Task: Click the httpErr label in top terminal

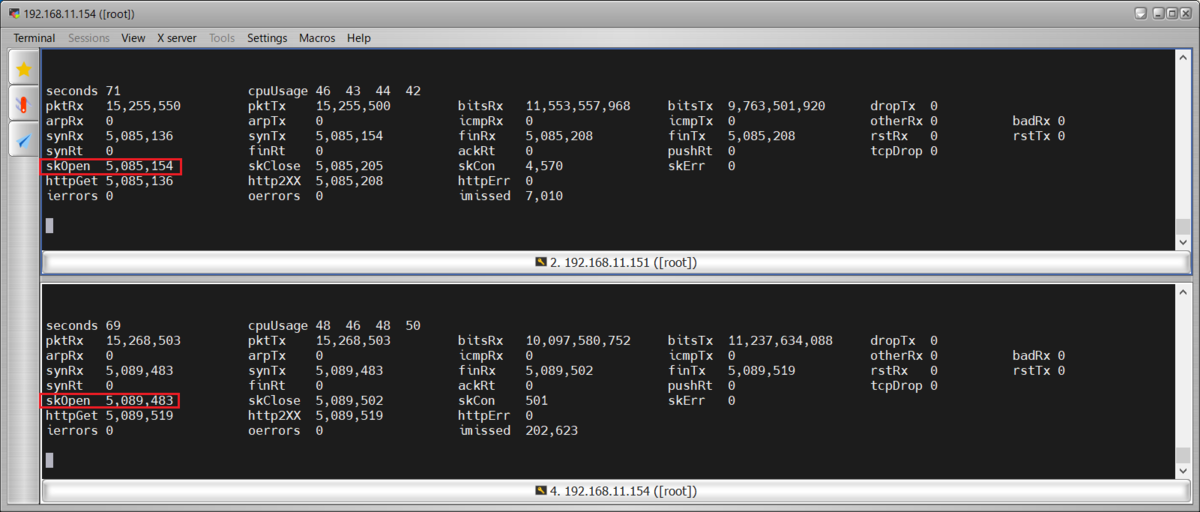Action: pyautogui.click(x=484, y=181)
